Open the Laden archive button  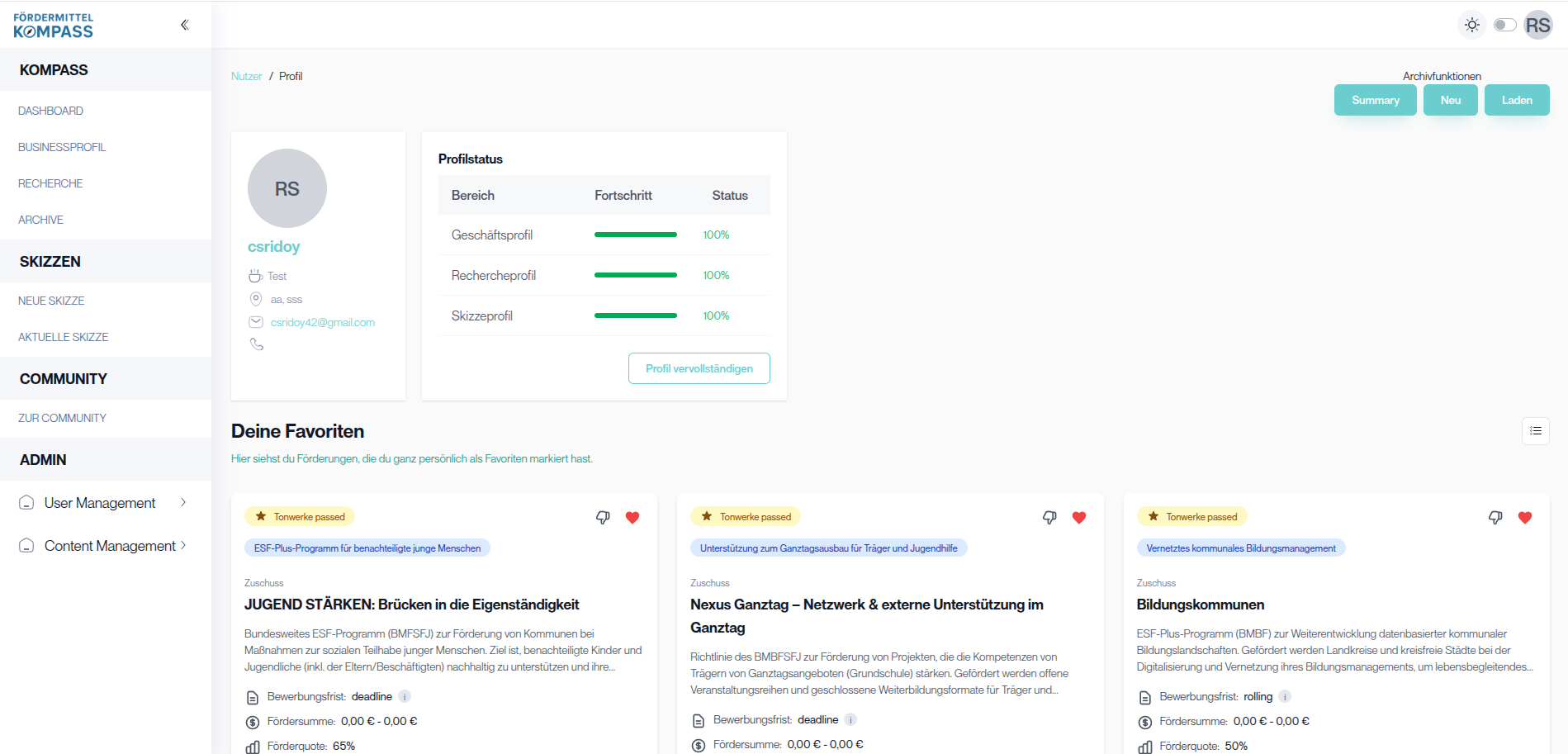[x=1516, y=100]
